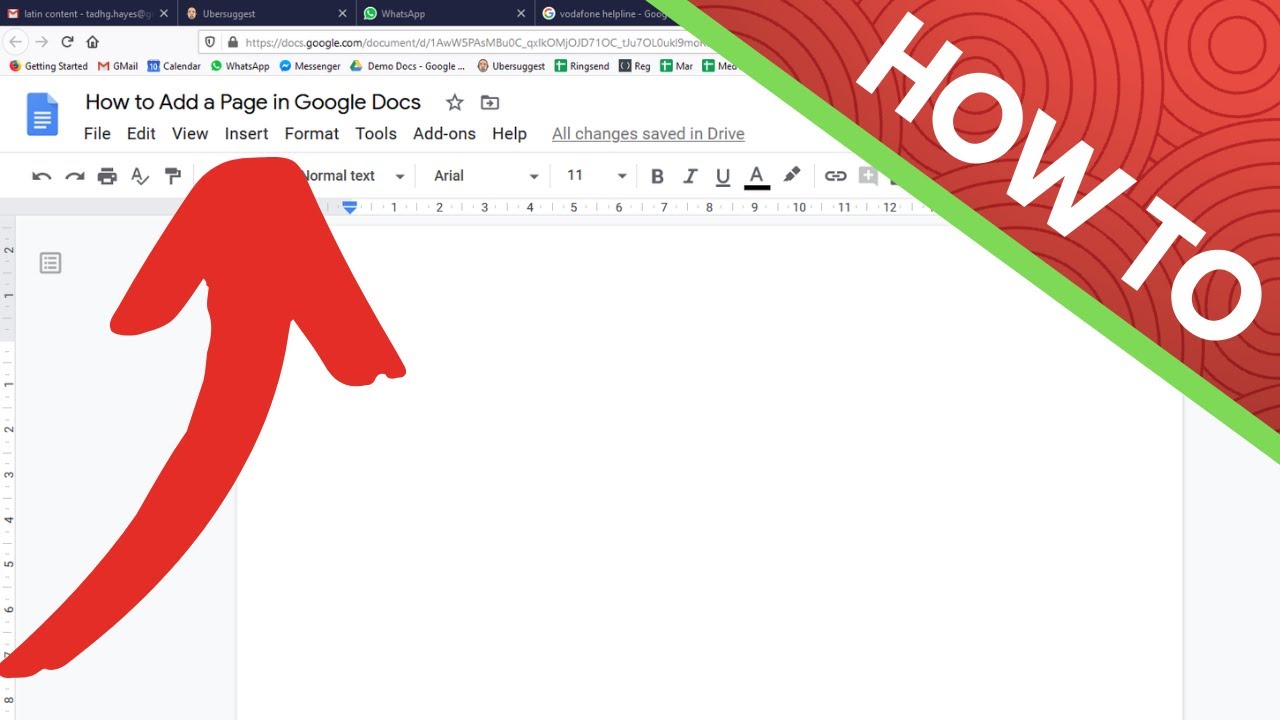Image resolution: width=1280 pixels, height=720 pixels.
Task: Toggle bold formatting
Action: (657, 176)
